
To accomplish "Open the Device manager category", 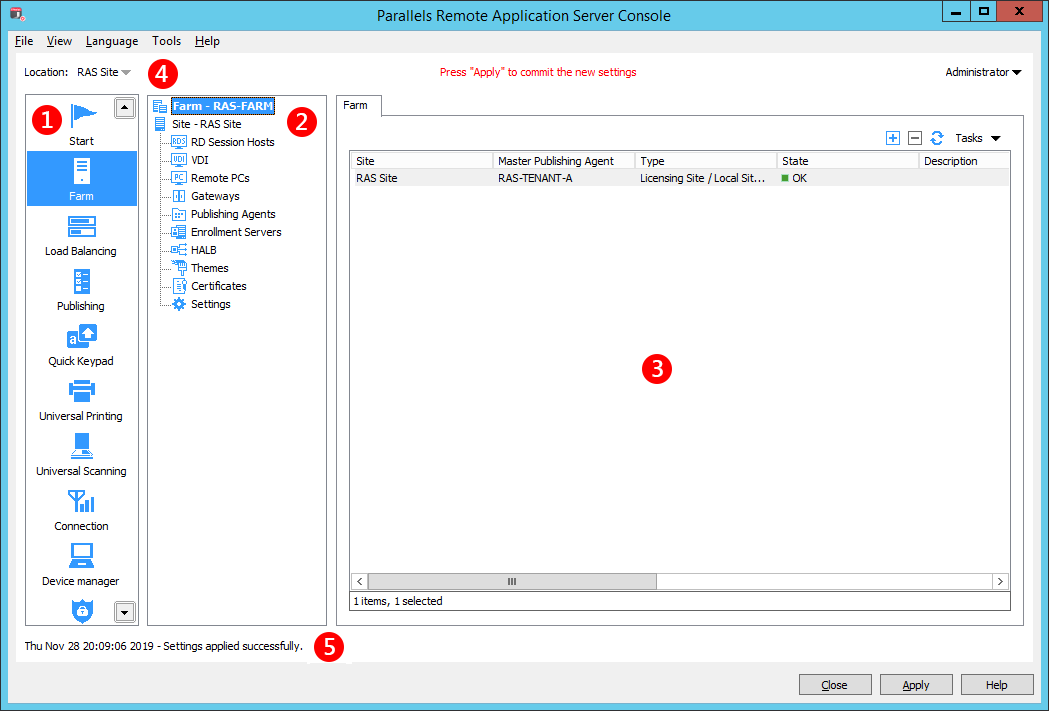I will pos(81,565).
